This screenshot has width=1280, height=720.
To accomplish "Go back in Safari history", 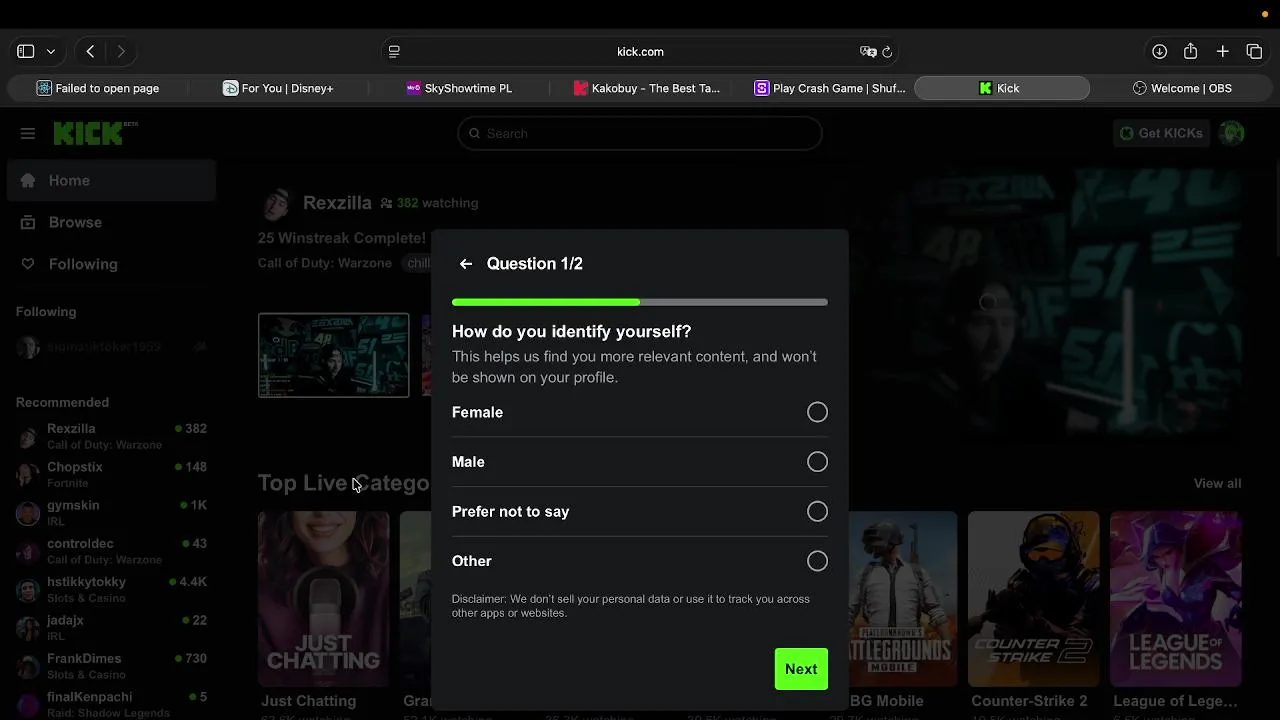I will (x=90, y=51).
